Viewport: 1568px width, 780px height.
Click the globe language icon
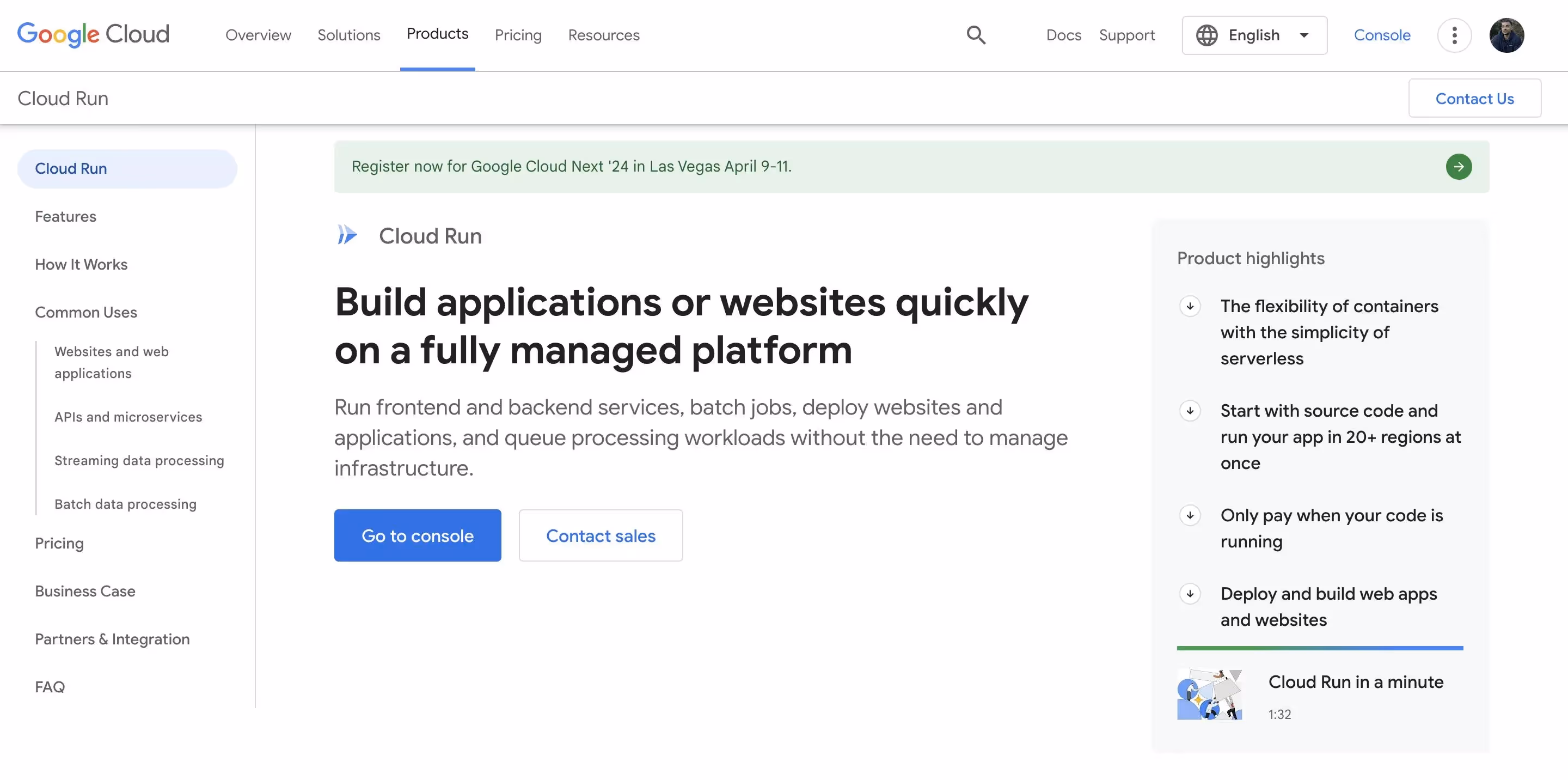pyautogui.click(x=1206, y=35)
